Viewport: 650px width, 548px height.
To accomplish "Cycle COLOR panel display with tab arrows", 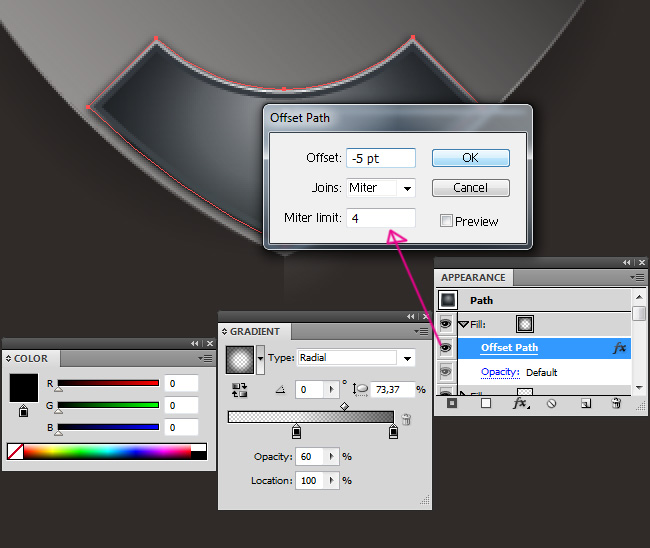I will [8, 359].
